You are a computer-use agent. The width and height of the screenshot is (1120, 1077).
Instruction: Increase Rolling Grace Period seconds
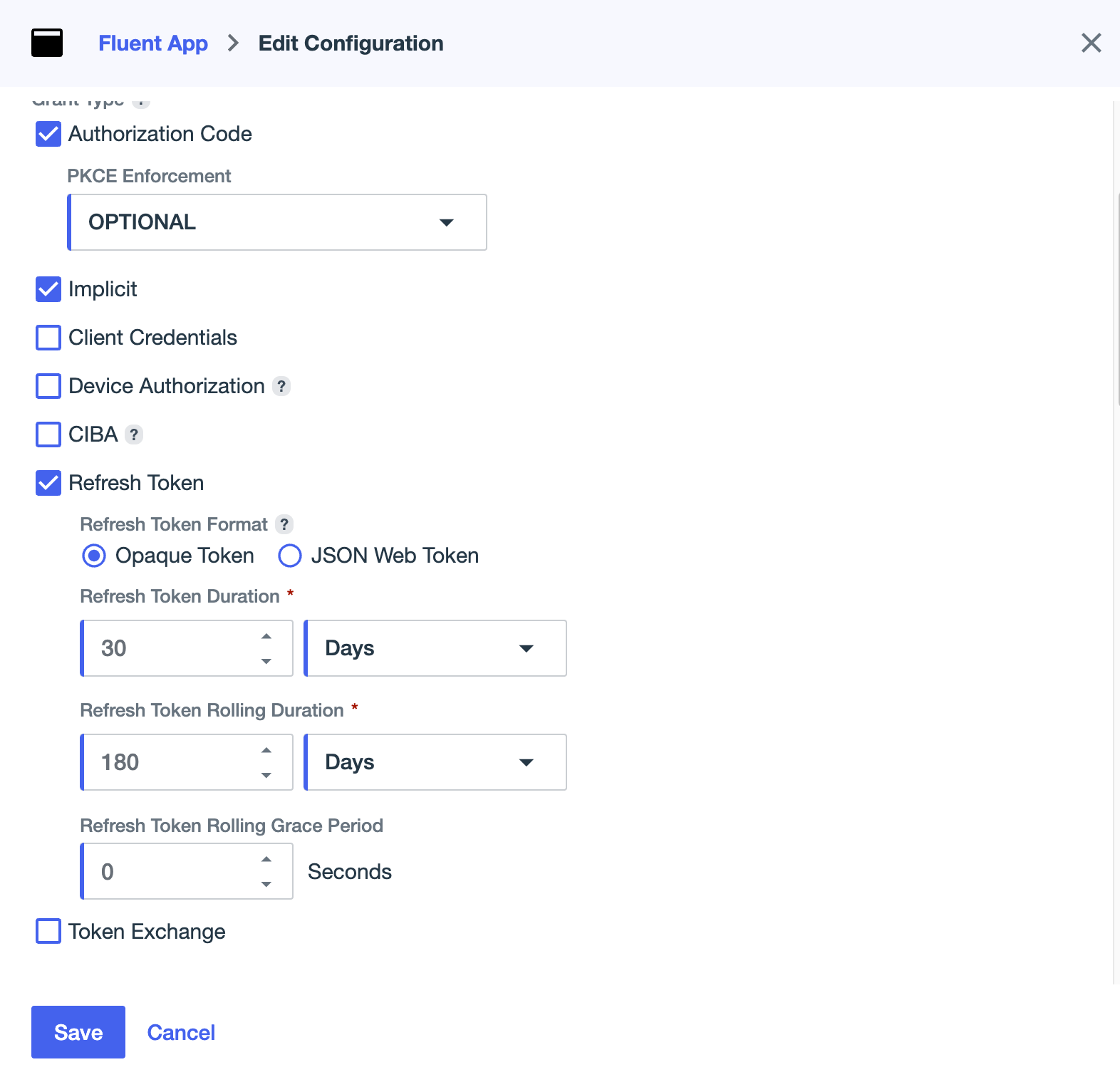pyautogui.click(x=266, y=859)
